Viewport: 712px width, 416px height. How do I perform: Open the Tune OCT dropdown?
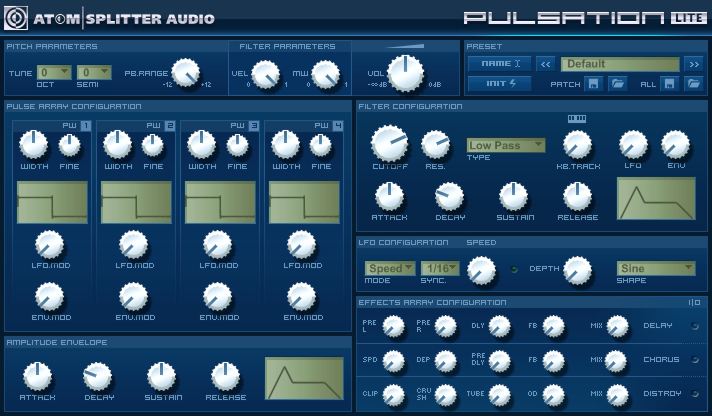[x=54, y=72]
